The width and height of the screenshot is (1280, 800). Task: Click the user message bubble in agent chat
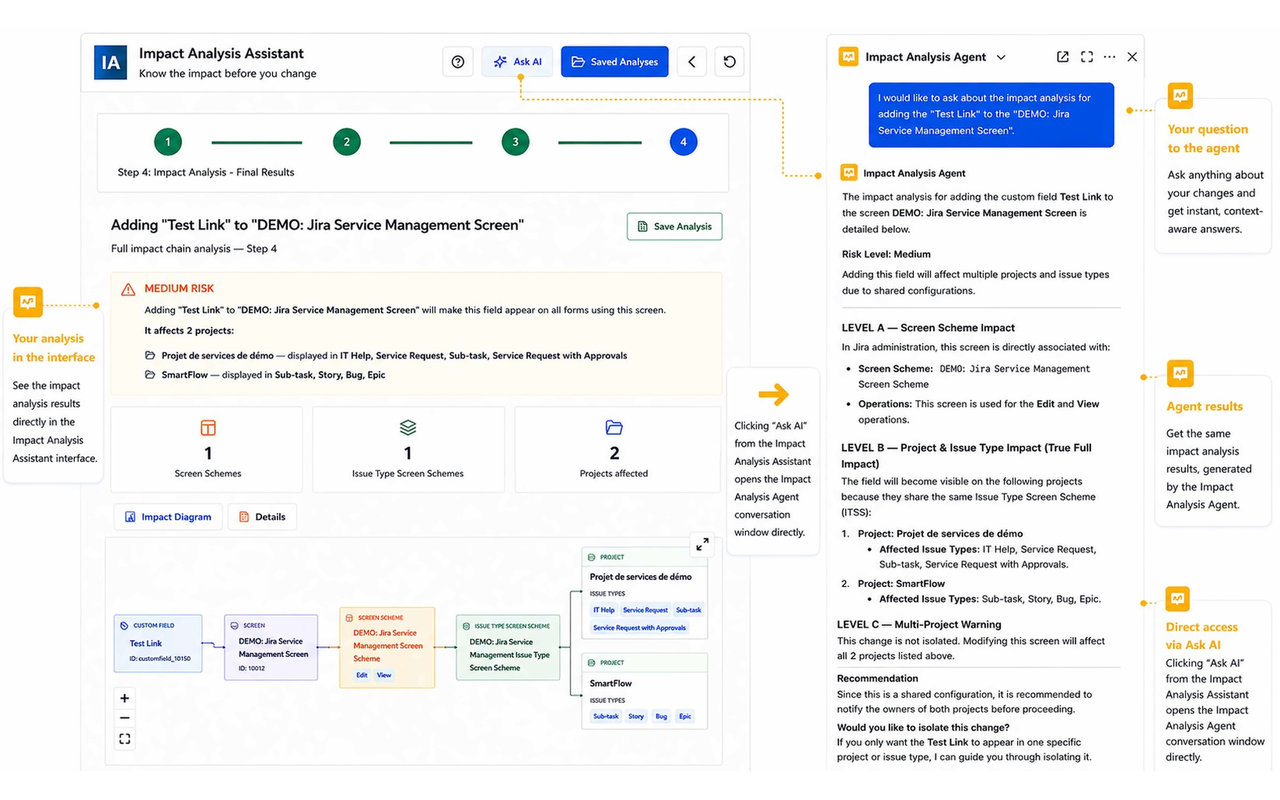tap(990, 114)
